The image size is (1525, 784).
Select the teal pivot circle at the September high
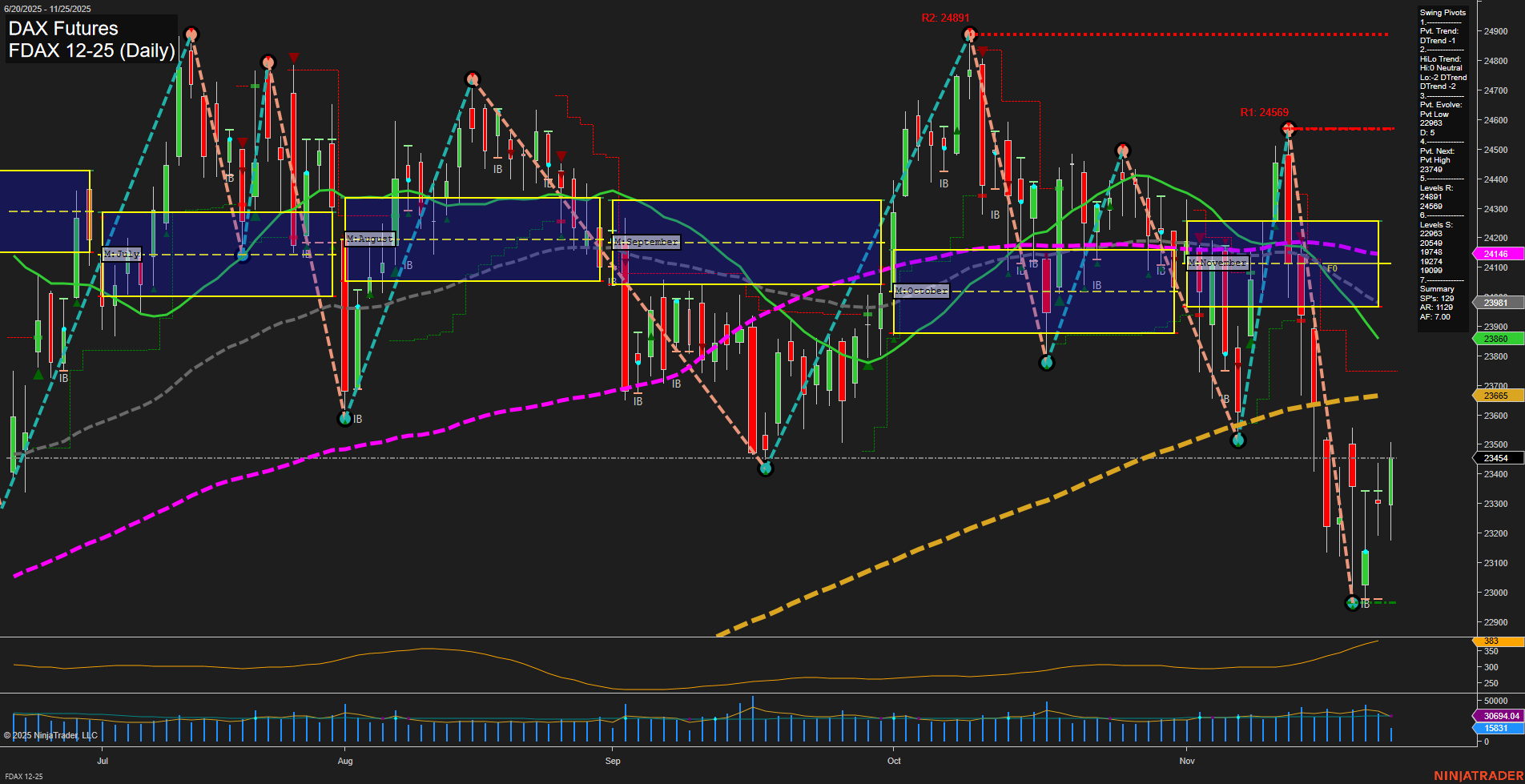(x=471, y=78)
